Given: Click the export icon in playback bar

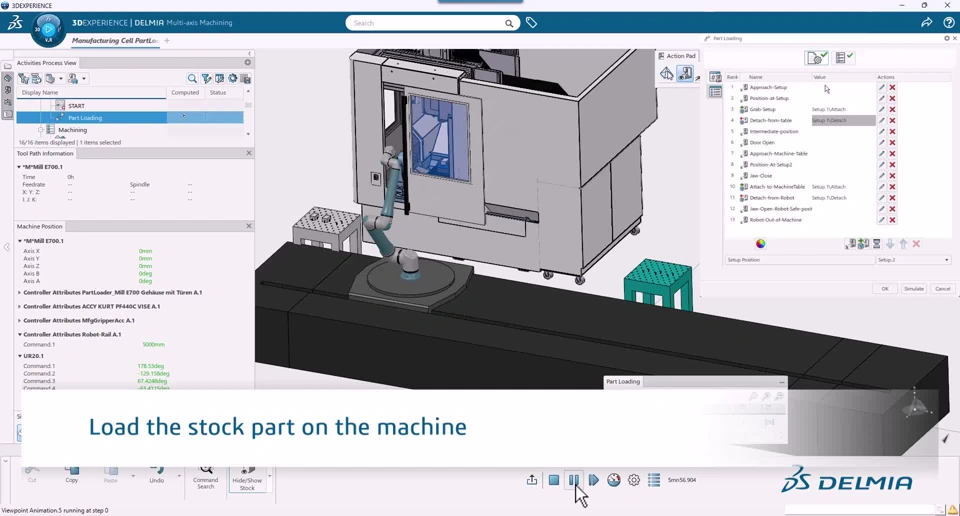Looking at the screenshot, I should pyautogui.click(x=531, y=480).
